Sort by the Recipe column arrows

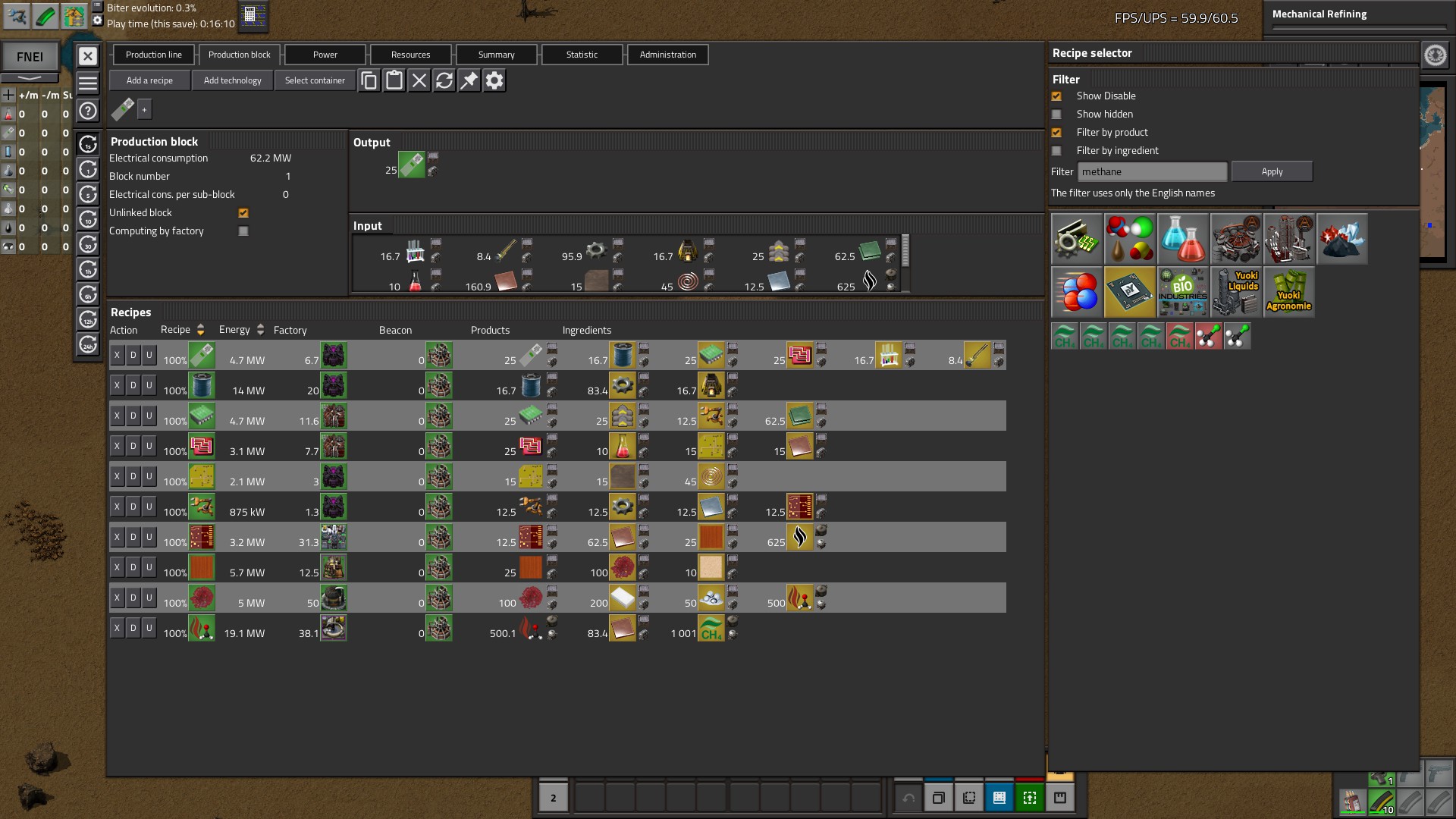[200, 330]
